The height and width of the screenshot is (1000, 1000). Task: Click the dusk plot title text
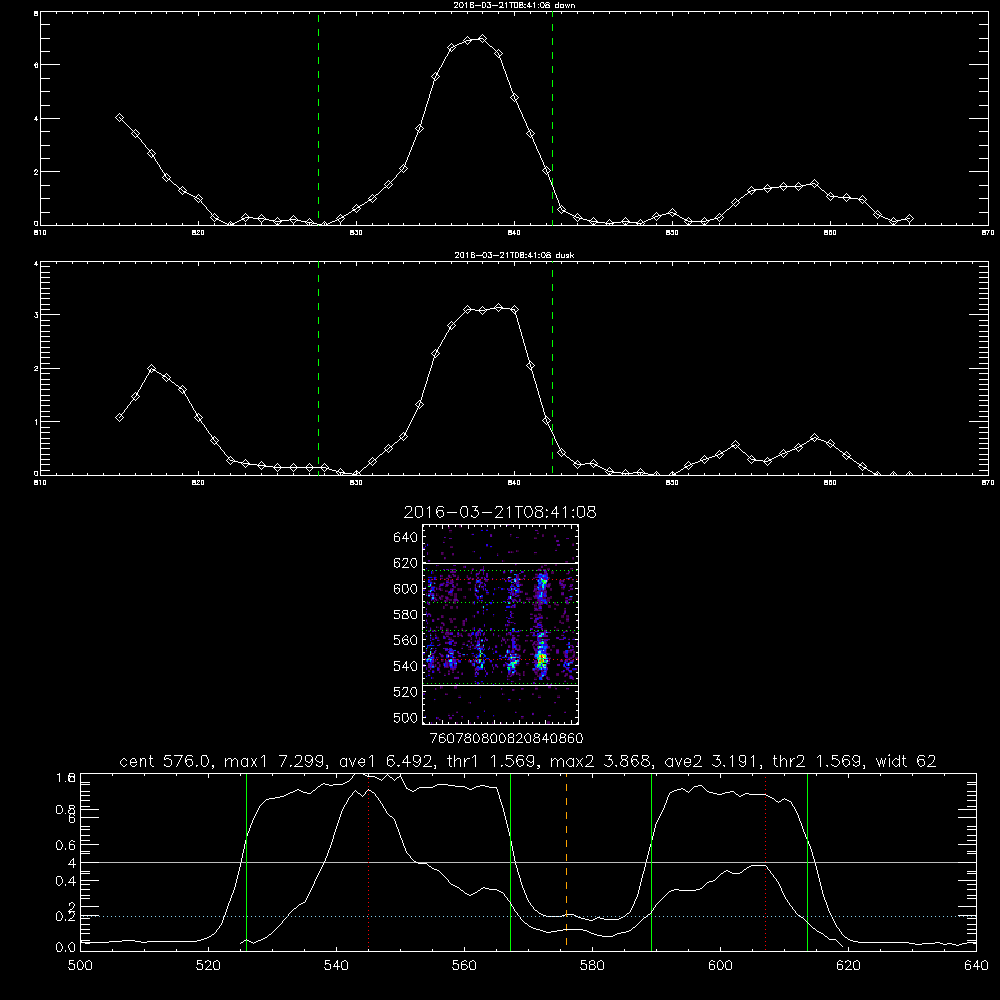(x=514, y=255)
